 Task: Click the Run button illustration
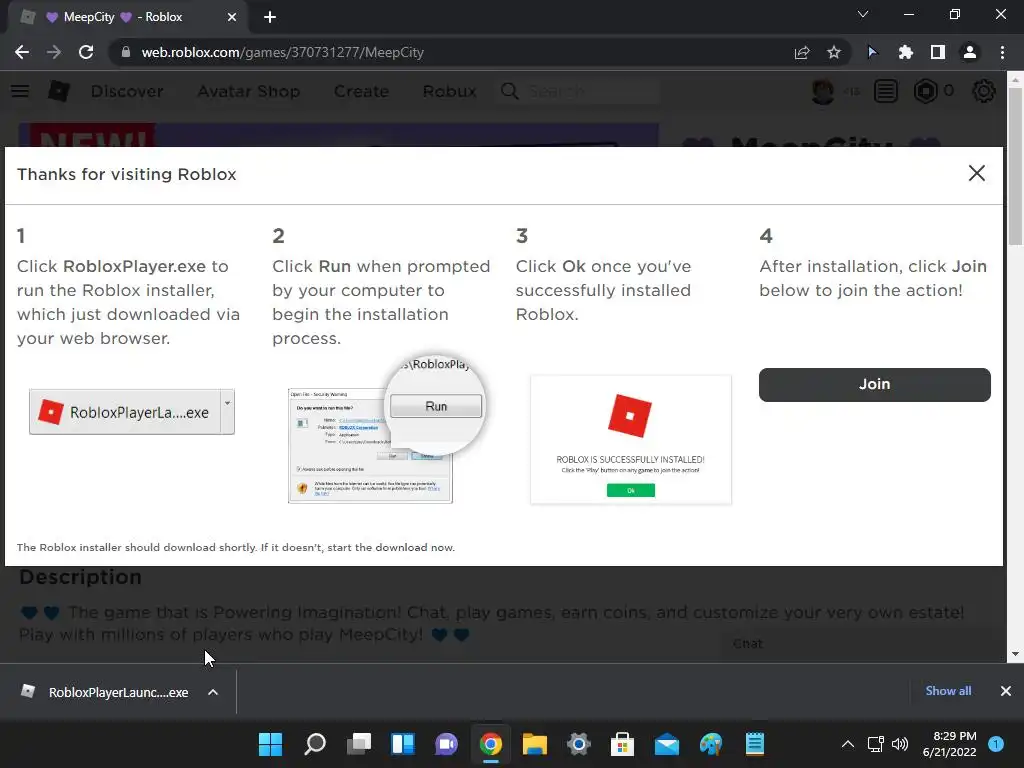(436, 406)
